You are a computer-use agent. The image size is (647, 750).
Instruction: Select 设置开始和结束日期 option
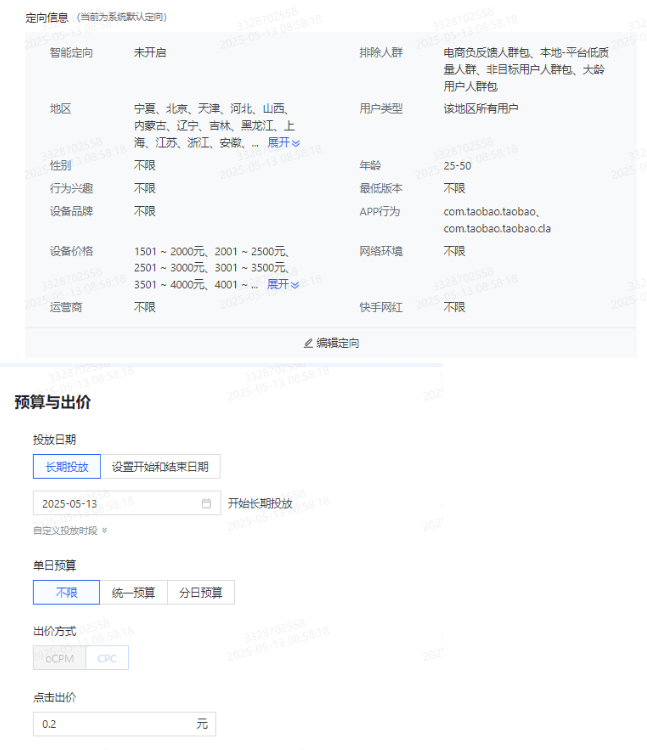coord(160,467)
